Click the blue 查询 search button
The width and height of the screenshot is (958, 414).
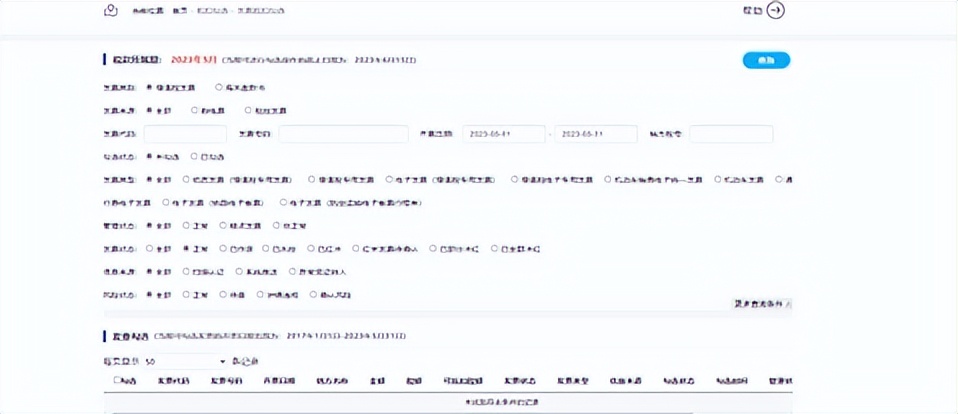[x=766, y=60]
